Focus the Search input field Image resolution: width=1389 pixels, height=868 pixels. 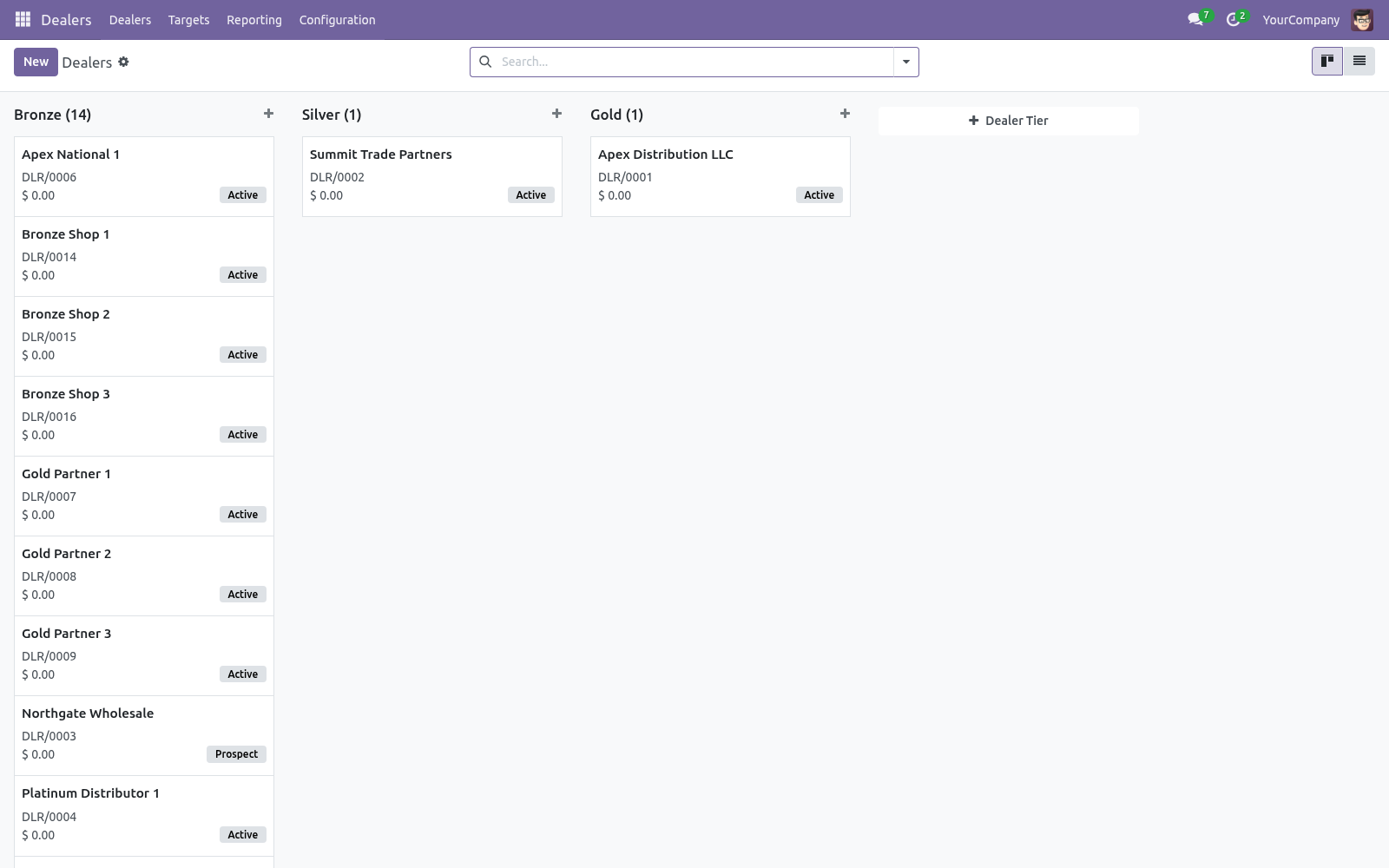click(x=694, y=62)
